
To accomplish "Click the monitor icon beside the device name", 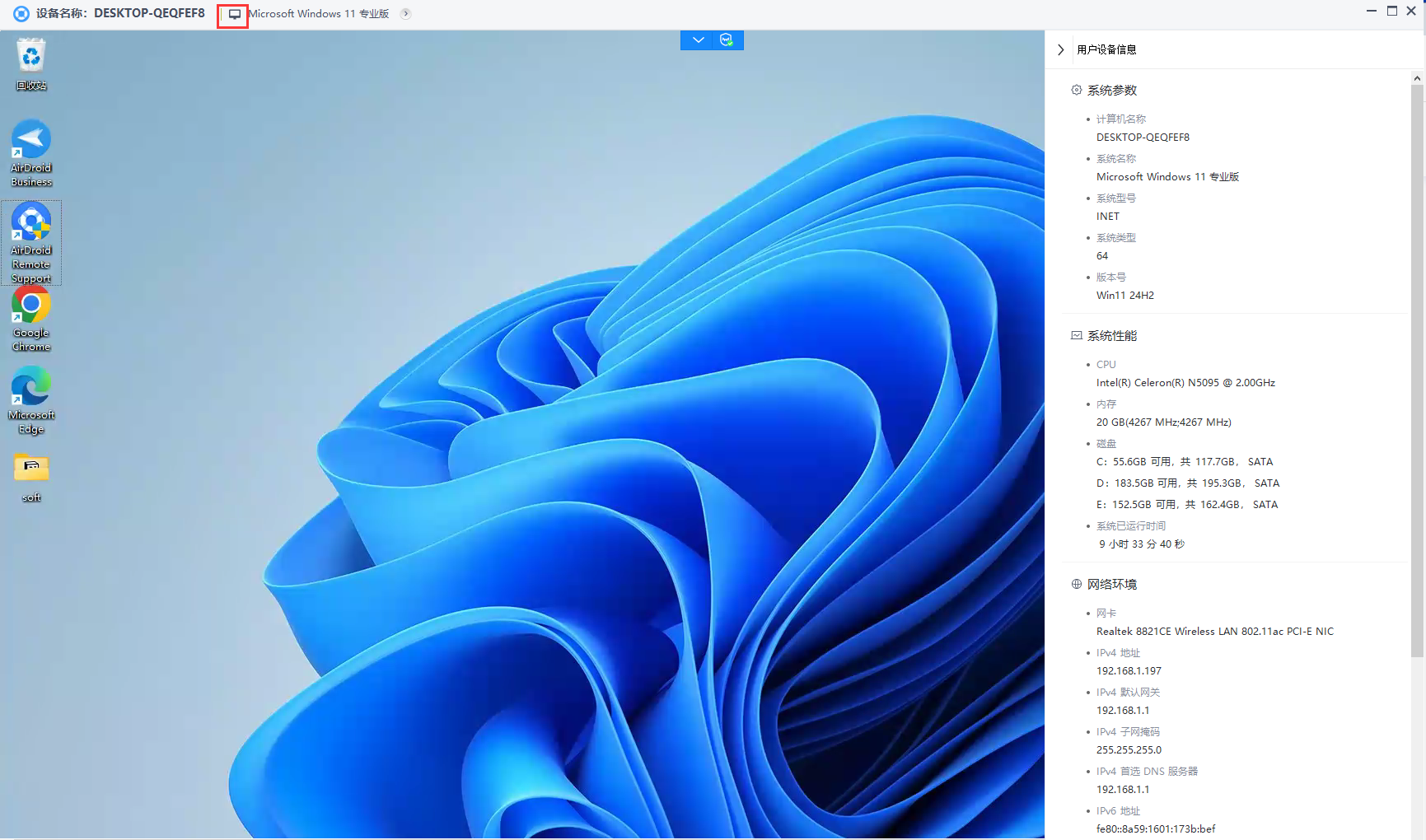I will coord(235,14).
